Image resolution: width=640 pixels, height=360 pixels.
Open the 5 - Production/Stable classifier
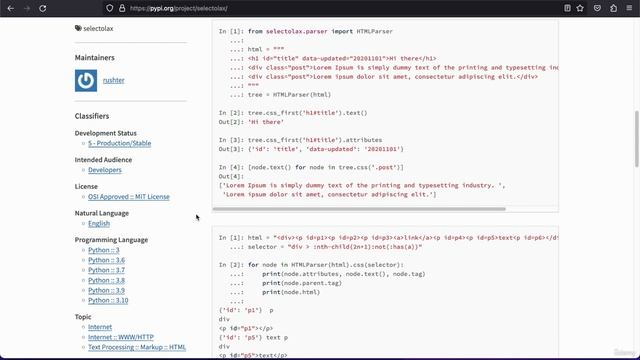click(x=120, y=143)
